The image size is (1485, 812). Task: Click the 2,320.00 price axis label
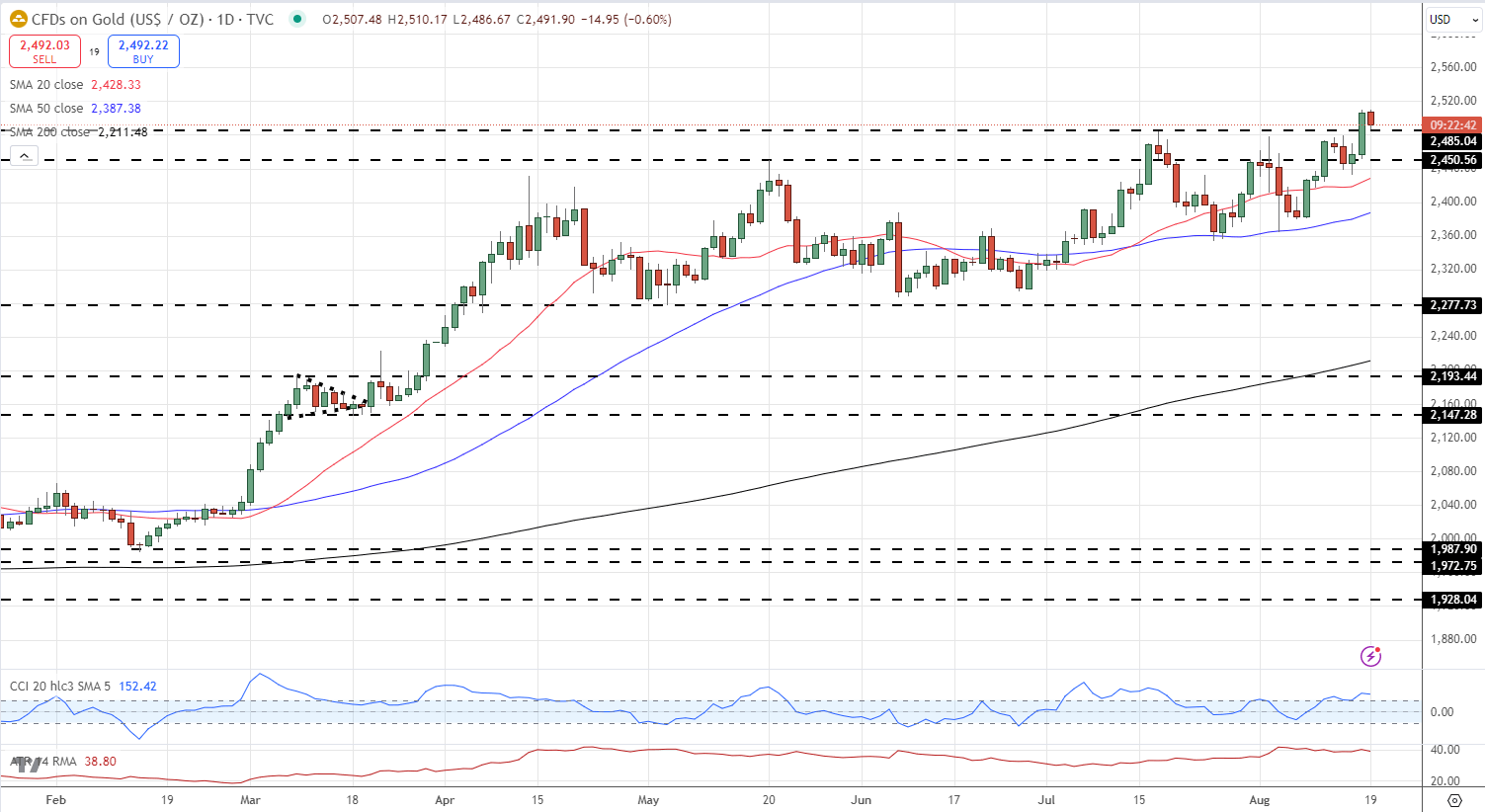1453,269
